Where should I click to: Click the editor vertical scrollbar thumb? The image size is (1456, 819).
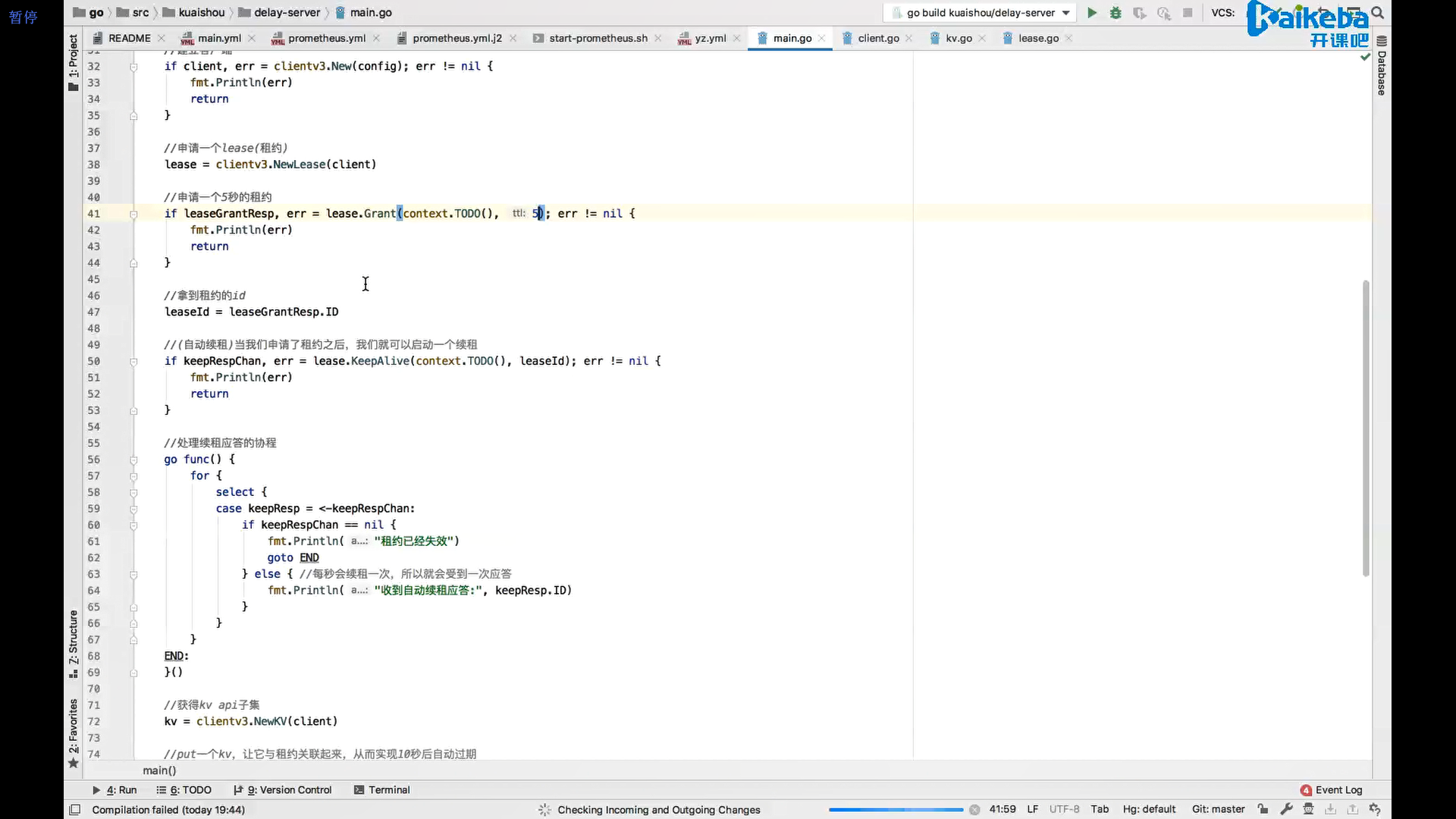tap(1366, 428)
